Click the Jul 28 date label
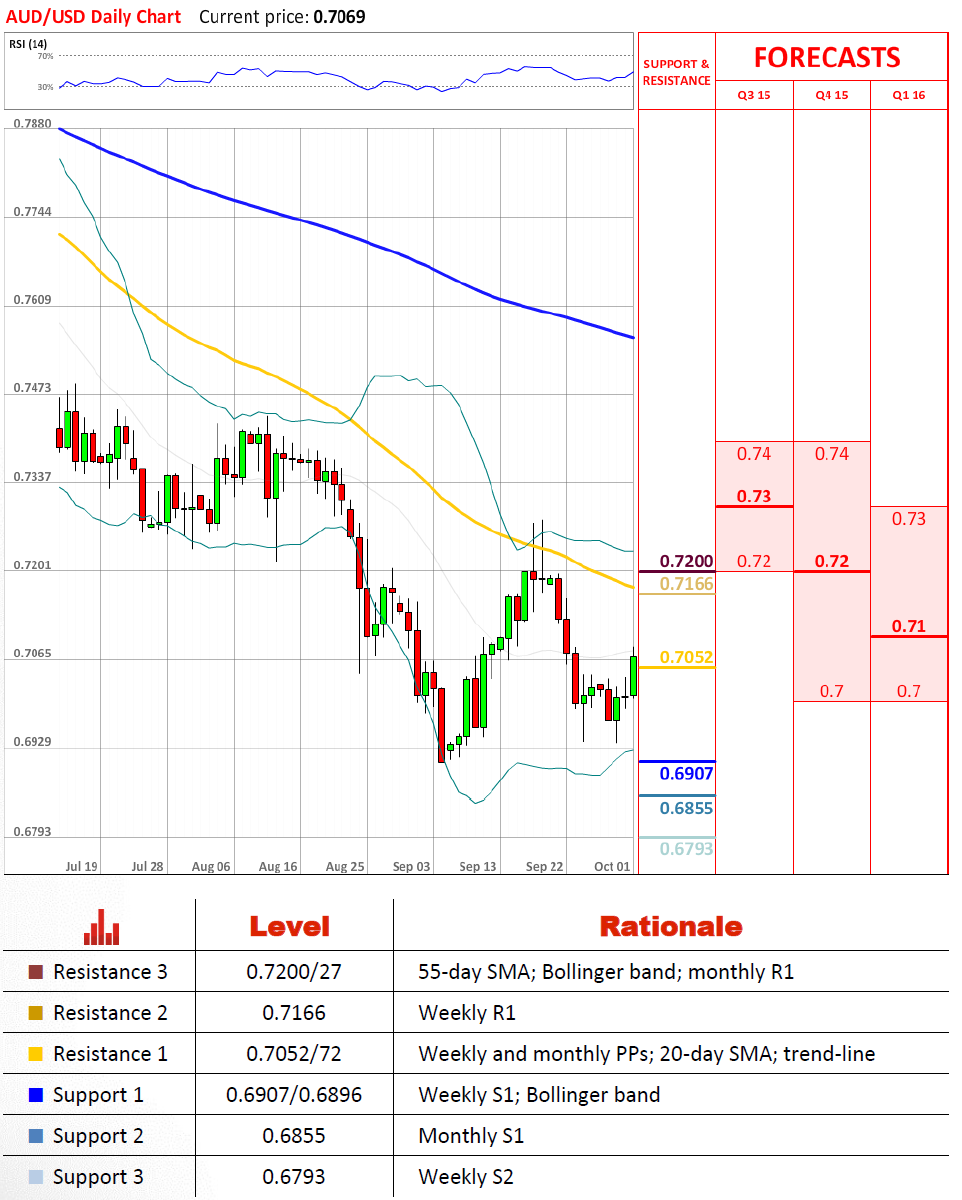The image size is (962, 1200). (147, 866)
